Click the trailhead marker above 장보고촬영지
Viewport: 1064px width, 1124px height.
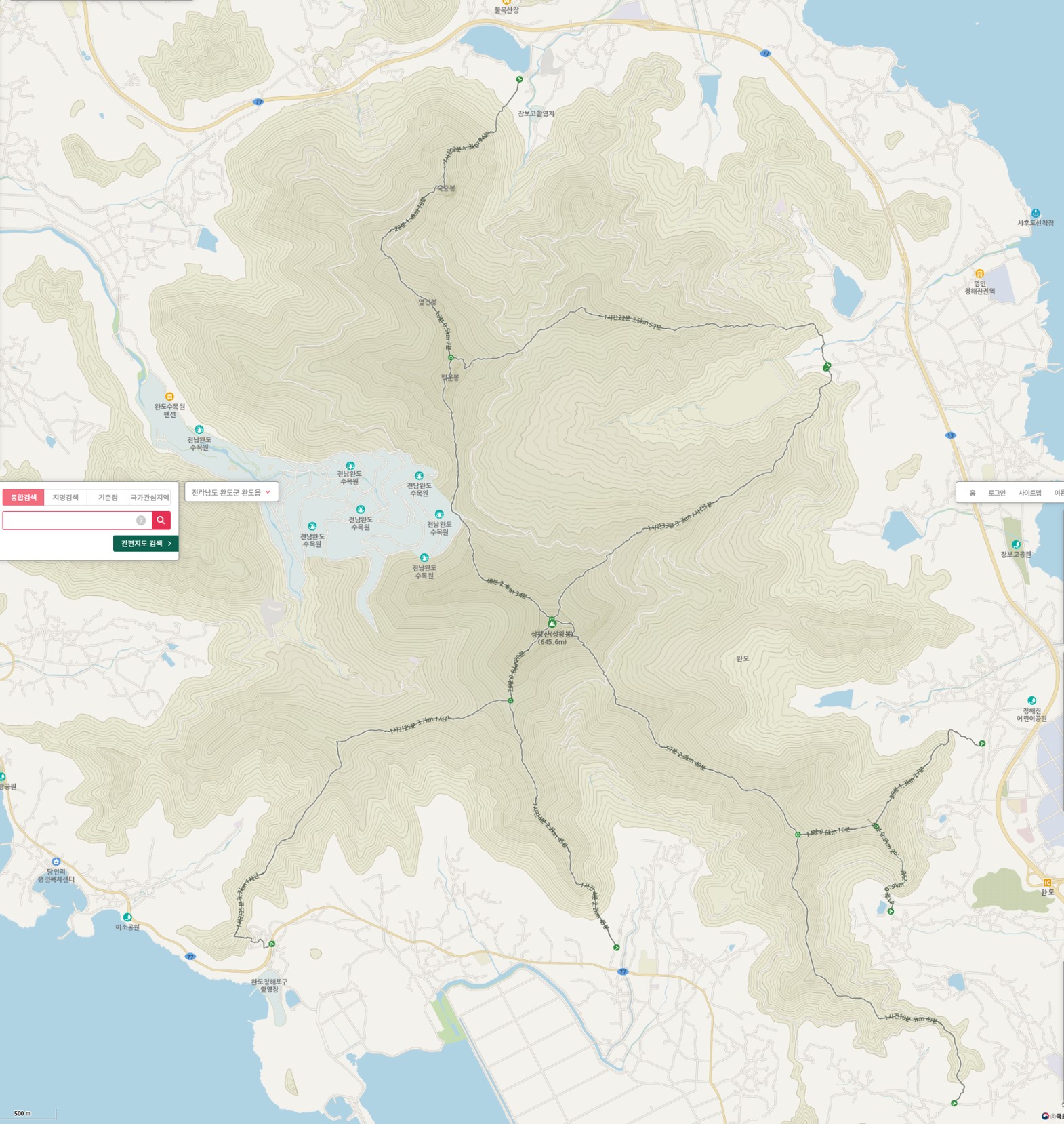click(x=519, y=80)
